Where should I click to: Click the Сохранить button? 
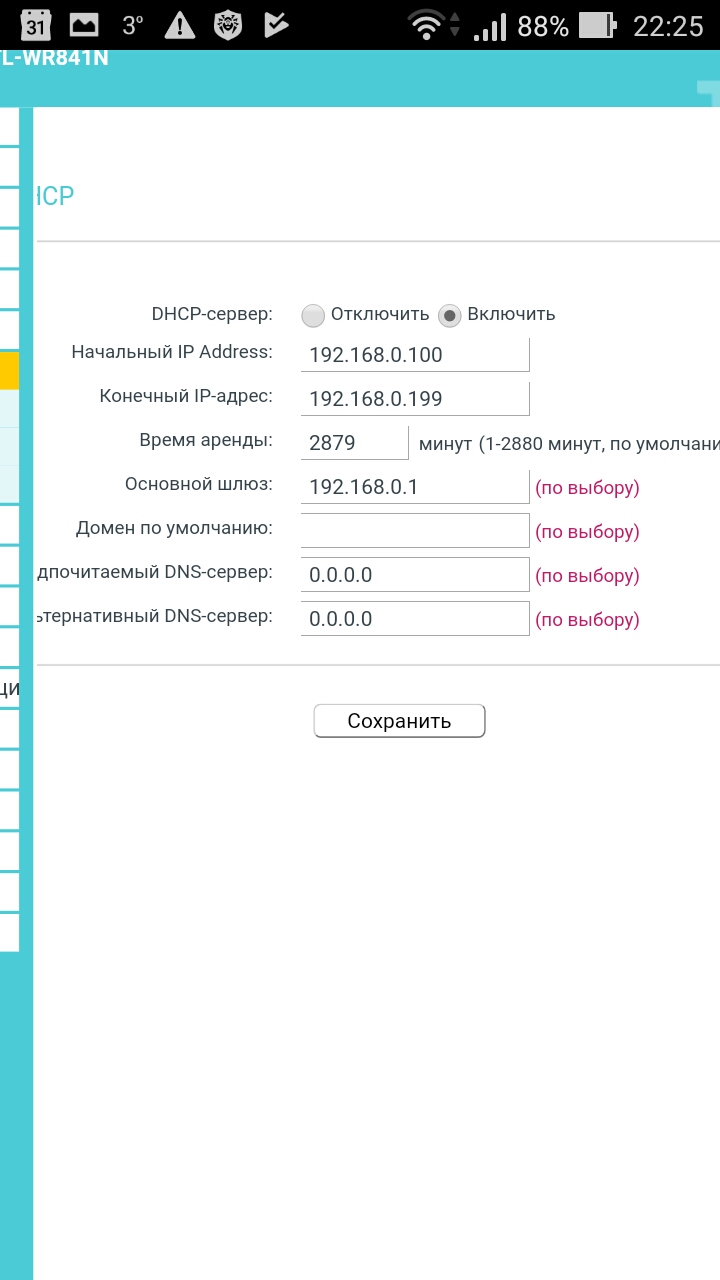point(399,721)
